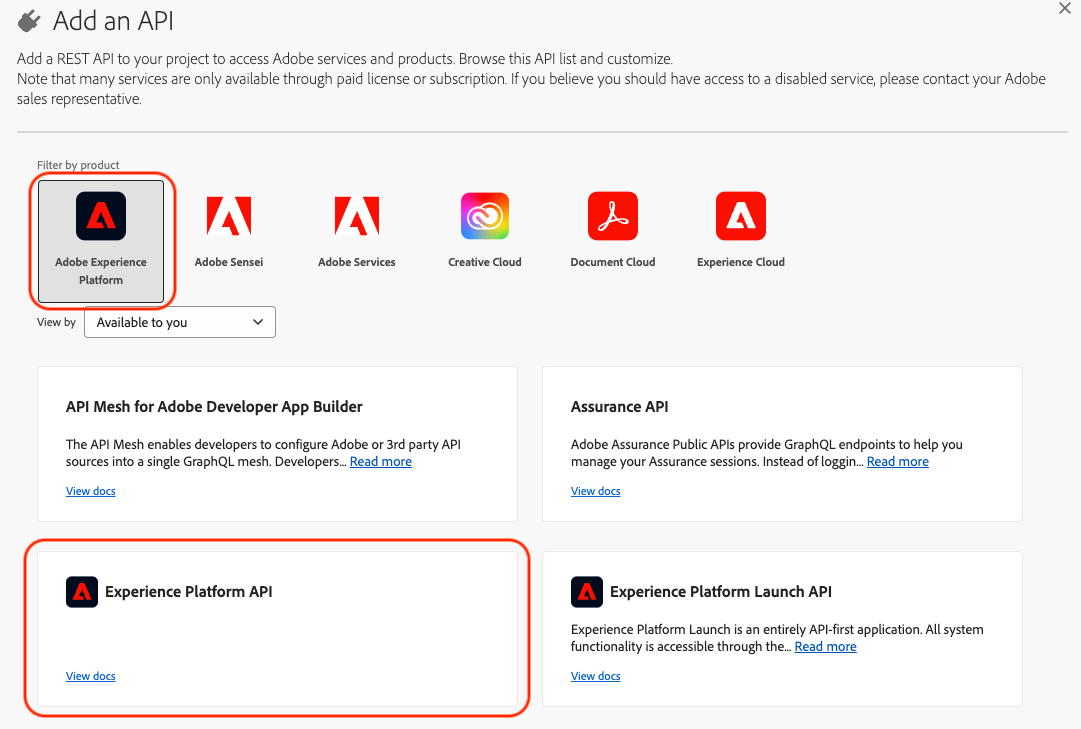This screenshot has height=729, width=1081.
Task: Choose the Adobe Services product icon
Action: coord(356,216)
